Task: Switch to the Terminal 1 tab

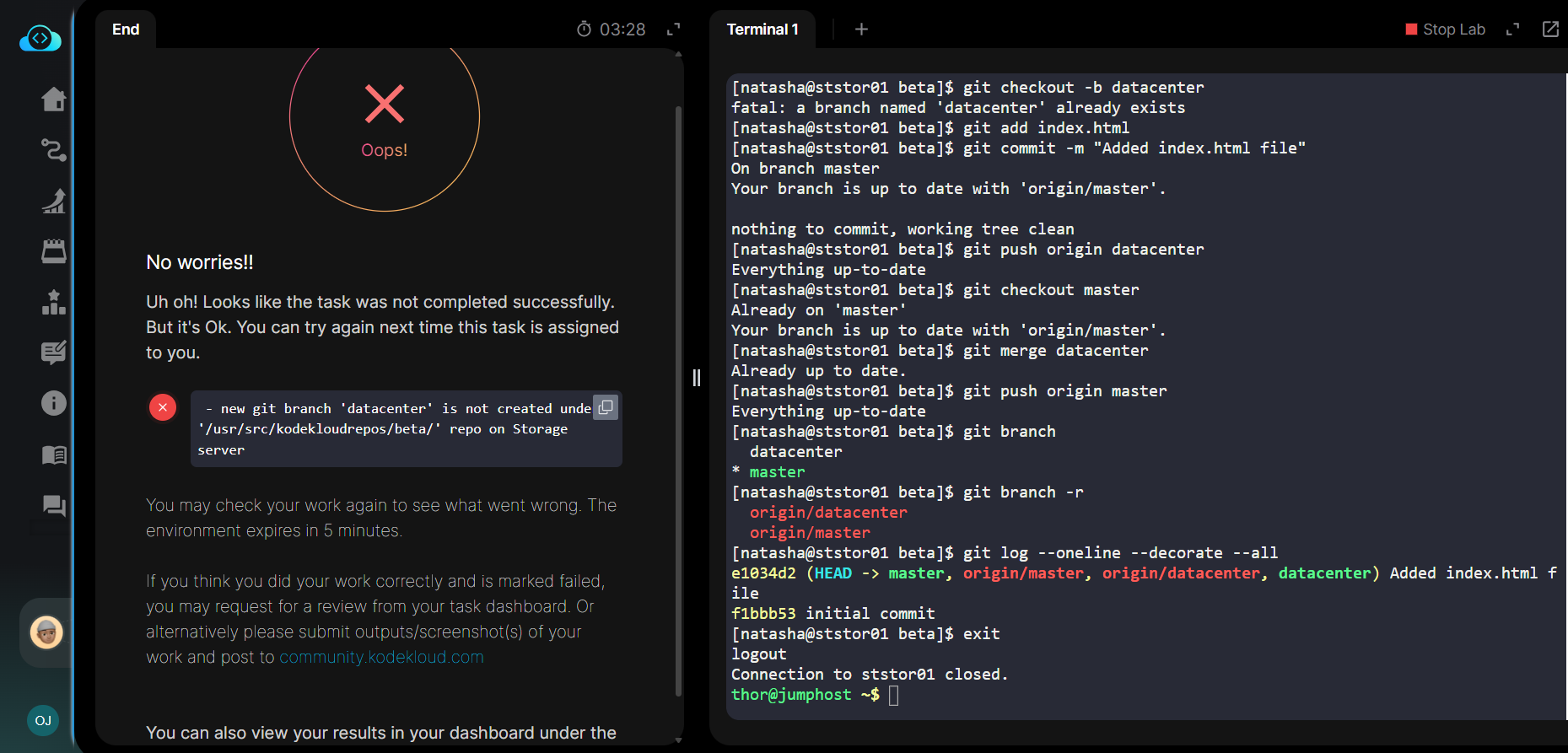Action: click(762, 30)
